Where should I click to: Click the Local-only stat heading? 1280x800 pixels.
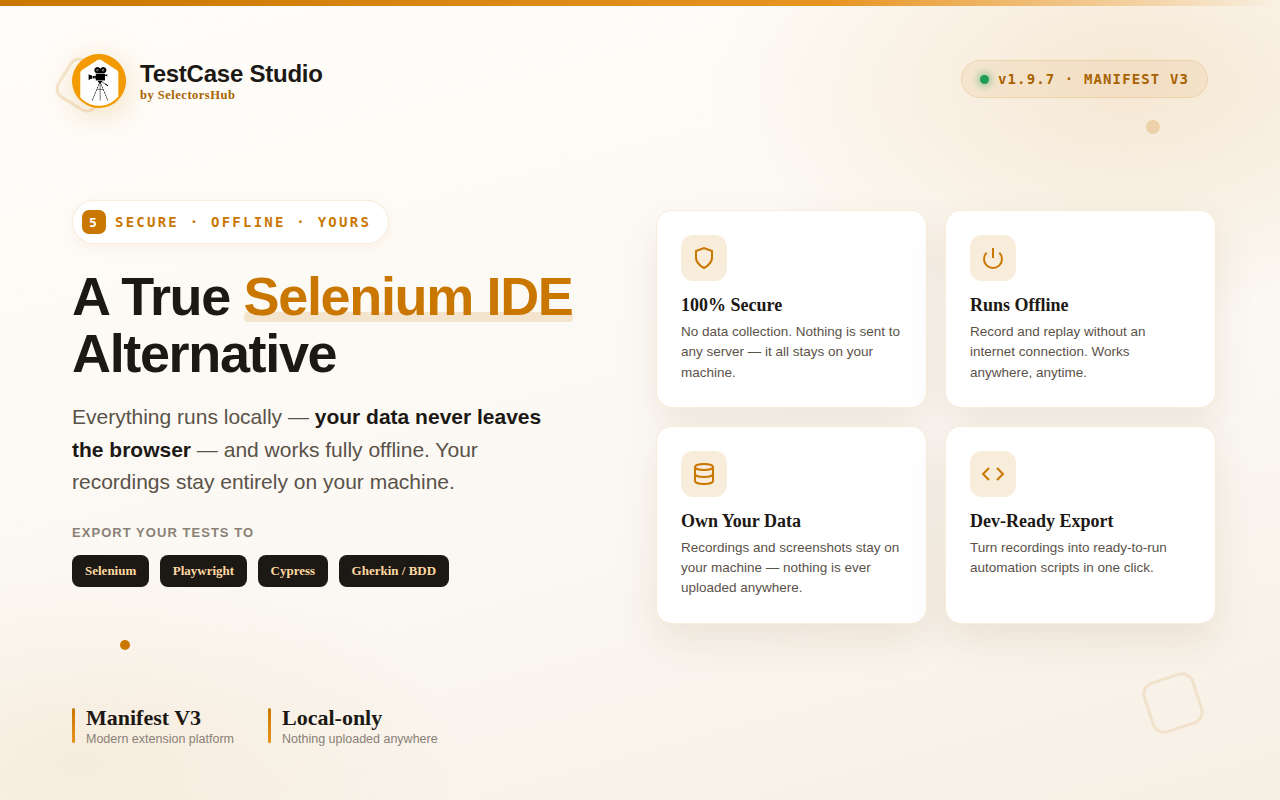332,718
